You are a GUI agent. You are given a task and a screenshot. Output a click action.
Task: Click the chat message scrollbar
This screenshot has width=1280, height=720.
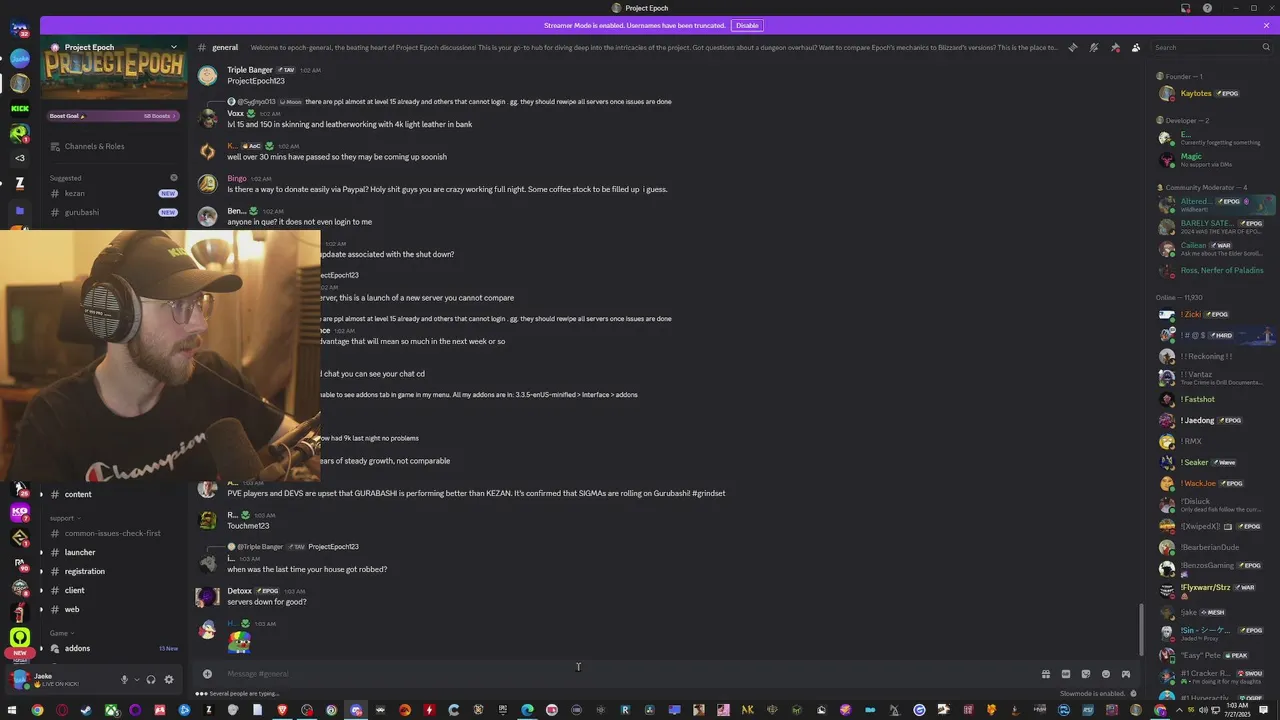pos(1141,630)
